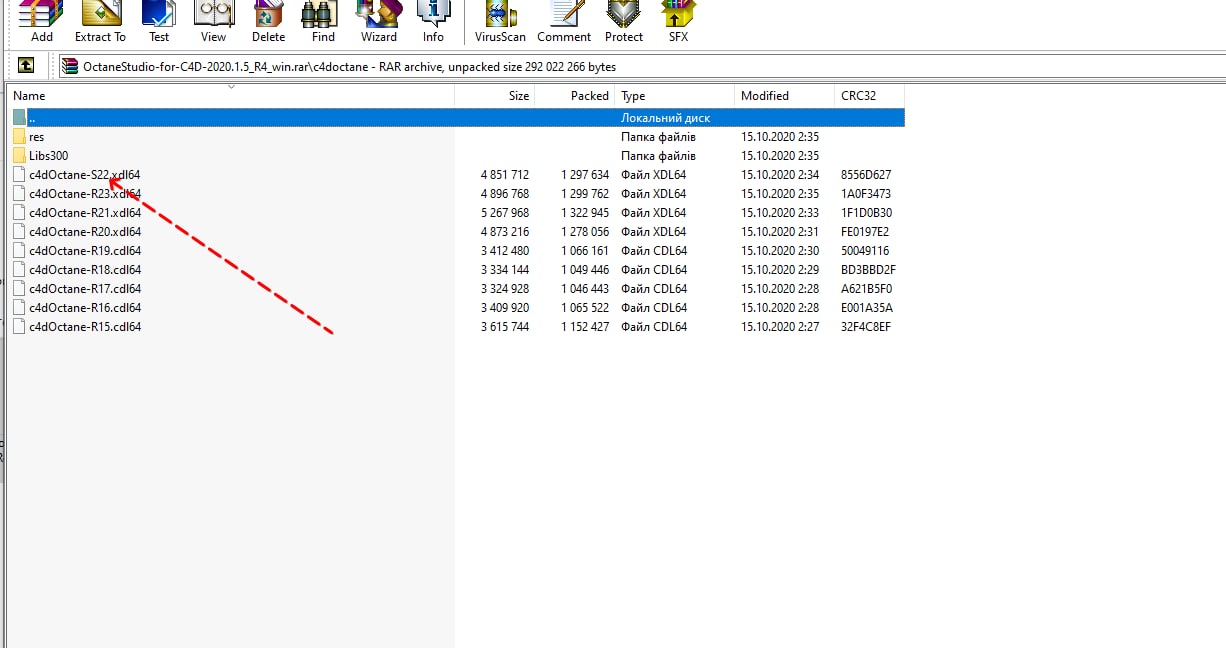Show archive Info icon
This screenshot has width=1226, height=648.
point(433,14)
